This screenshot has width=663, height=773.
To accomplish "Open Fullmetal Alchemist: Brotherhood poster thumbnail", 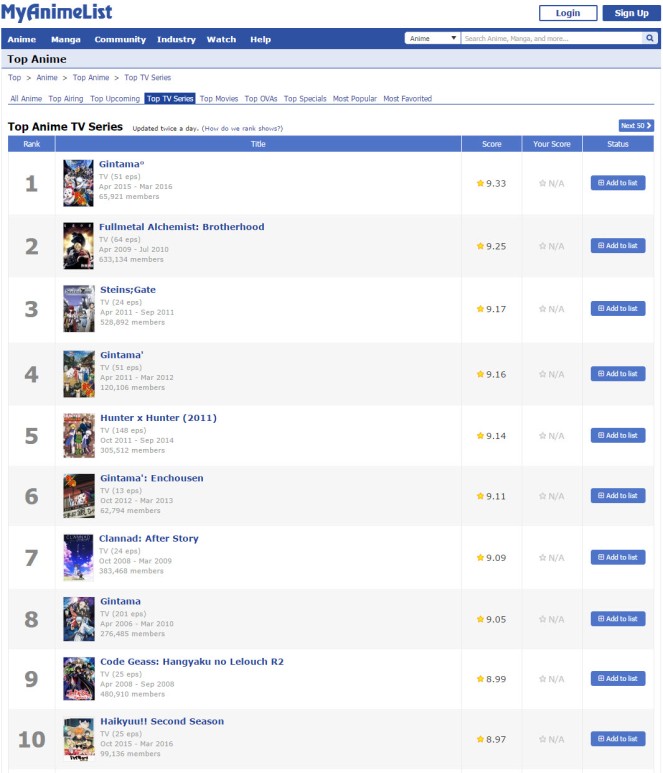I will click(78, 246).
